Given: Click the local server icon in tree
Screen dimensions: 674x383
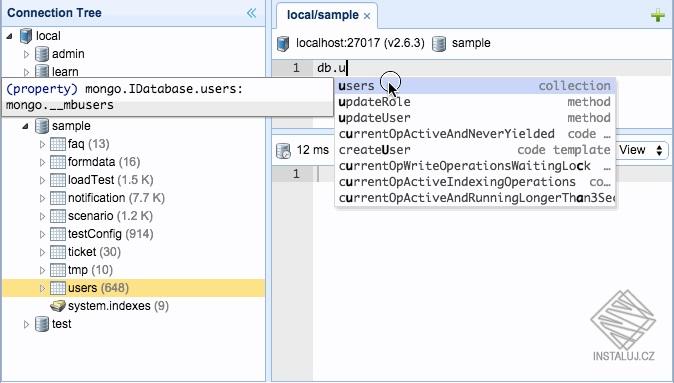Looking at the screenshot, I should (26, 36).
